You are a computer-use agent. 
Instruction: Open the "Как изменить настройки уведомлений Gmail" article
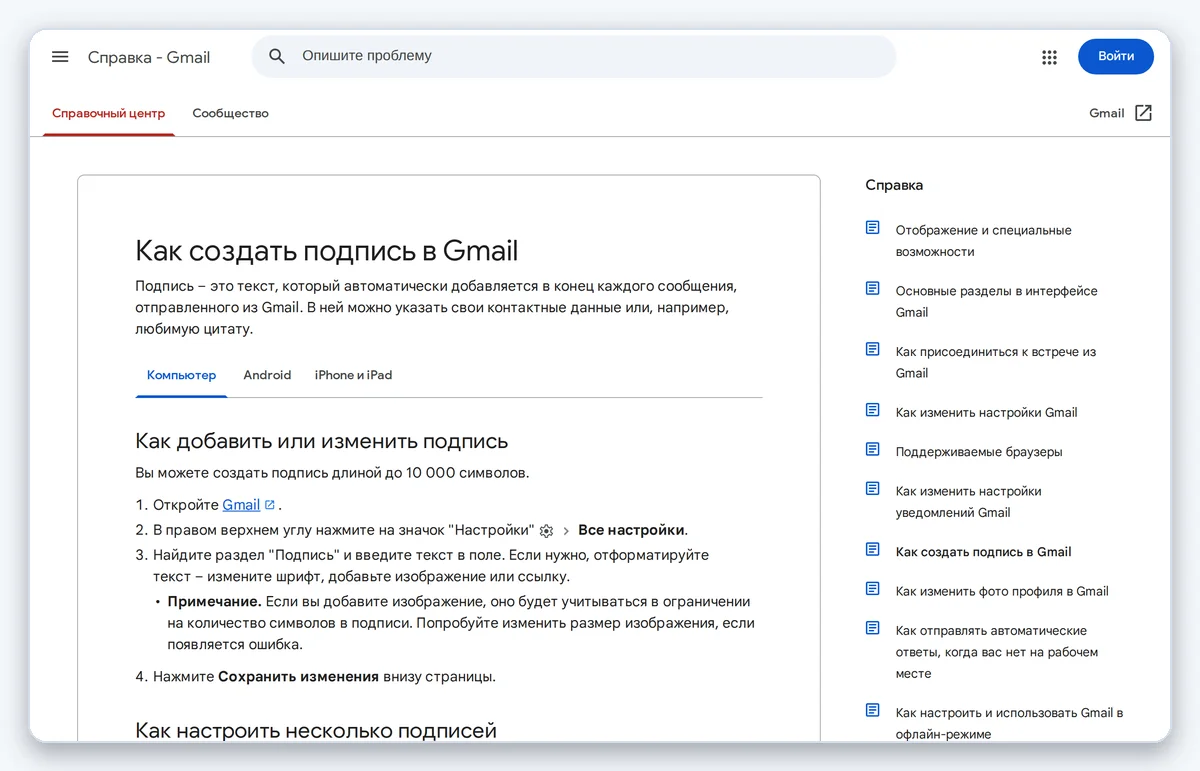coord(968,502)
